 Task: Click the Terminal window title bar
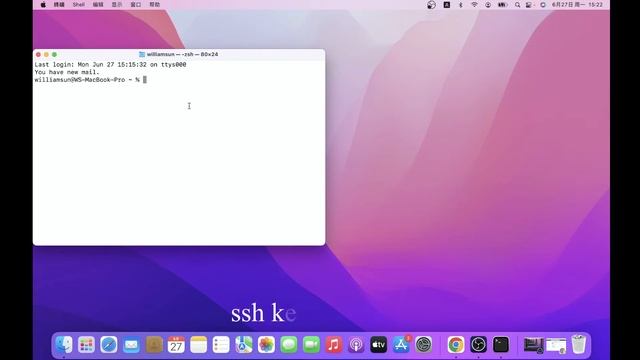pos(179,54)
